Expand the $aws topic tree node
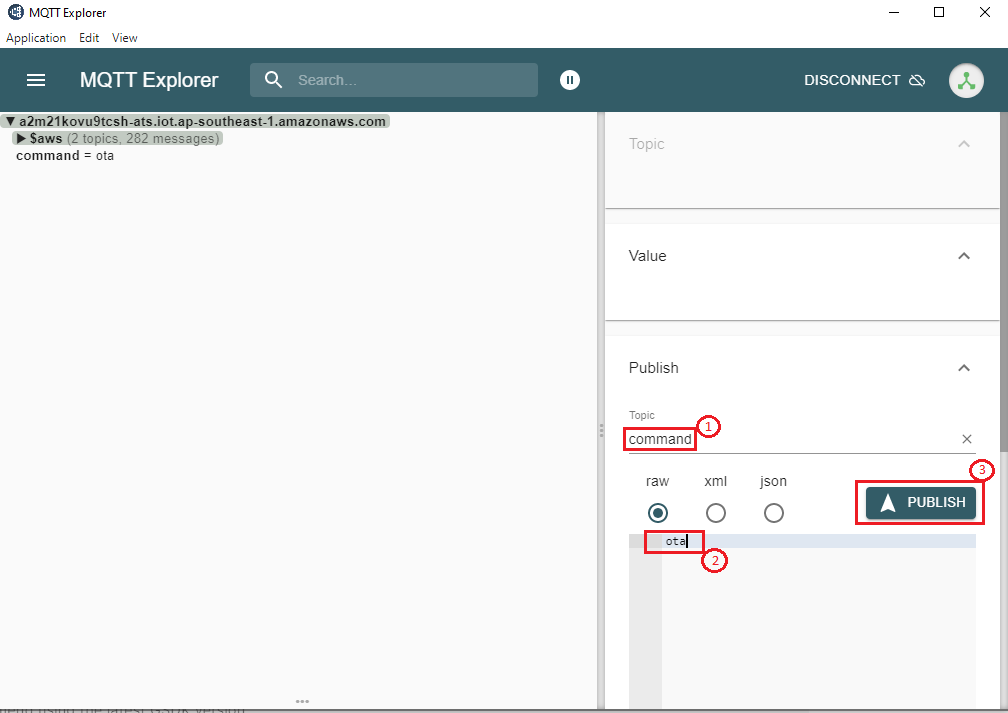 tap(21, 139)
